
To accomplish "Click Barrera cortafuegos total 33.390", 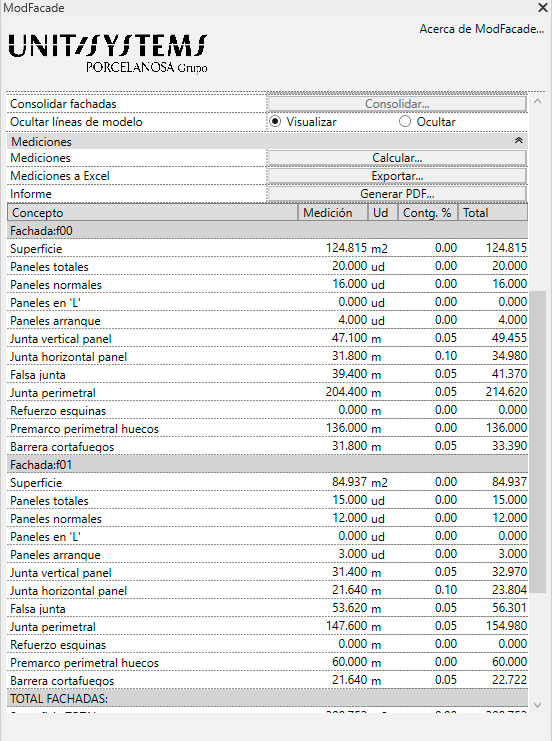I will (509, 446).
